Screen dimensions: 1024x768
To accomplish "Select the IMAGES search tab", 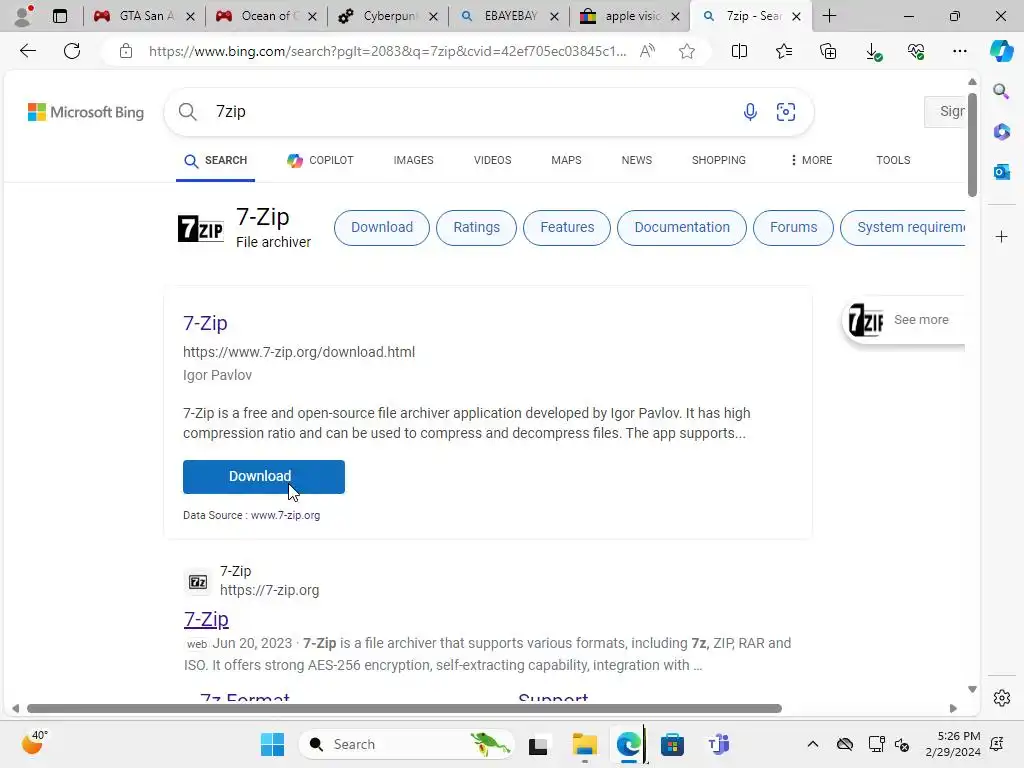I will coord(413,160).
